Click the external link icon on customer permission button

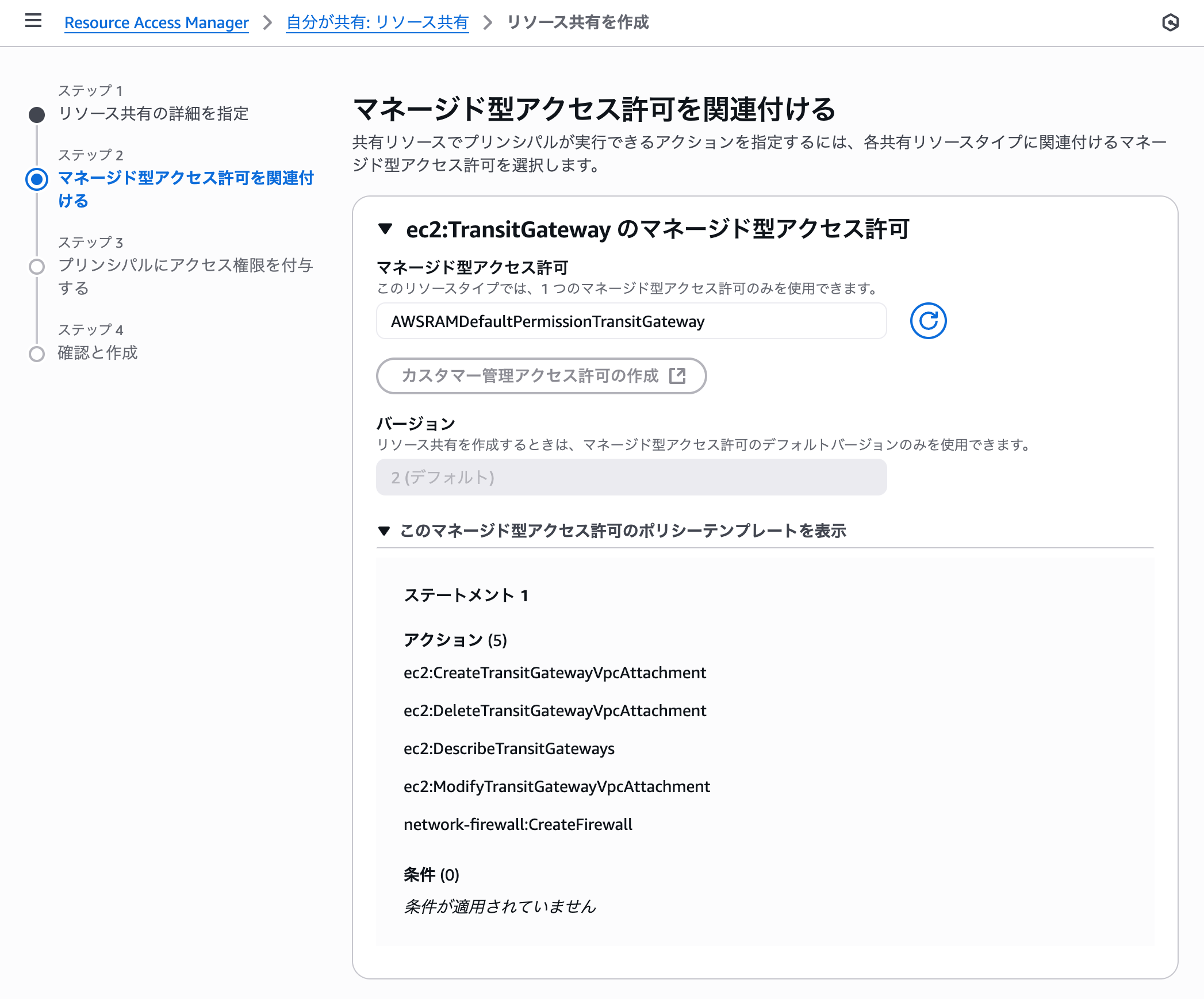click(x=678, y=375)
